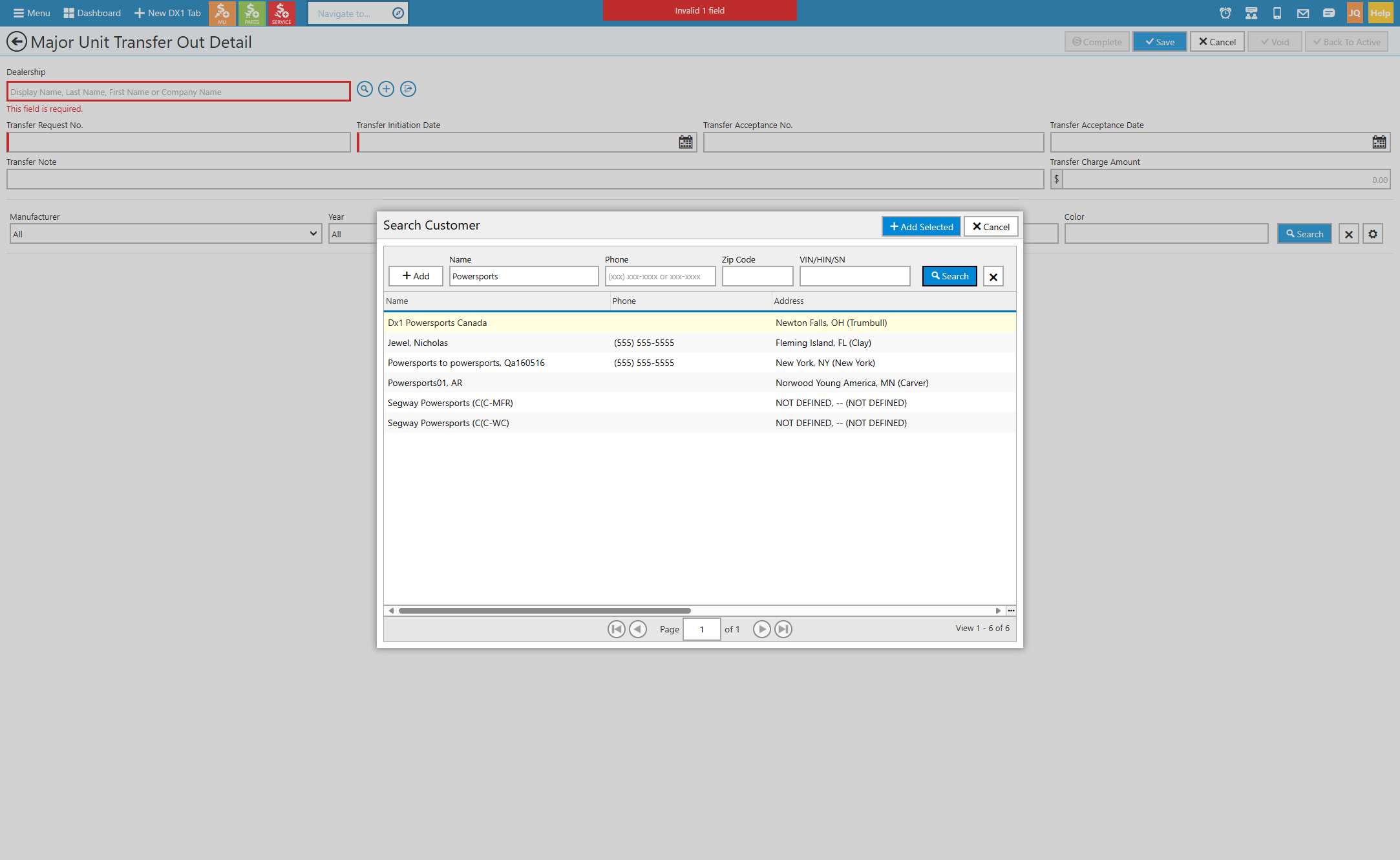Screen dimensions: 1400x860
Task: Click the grid horizontal scrollbar
Action: point(544,610)
